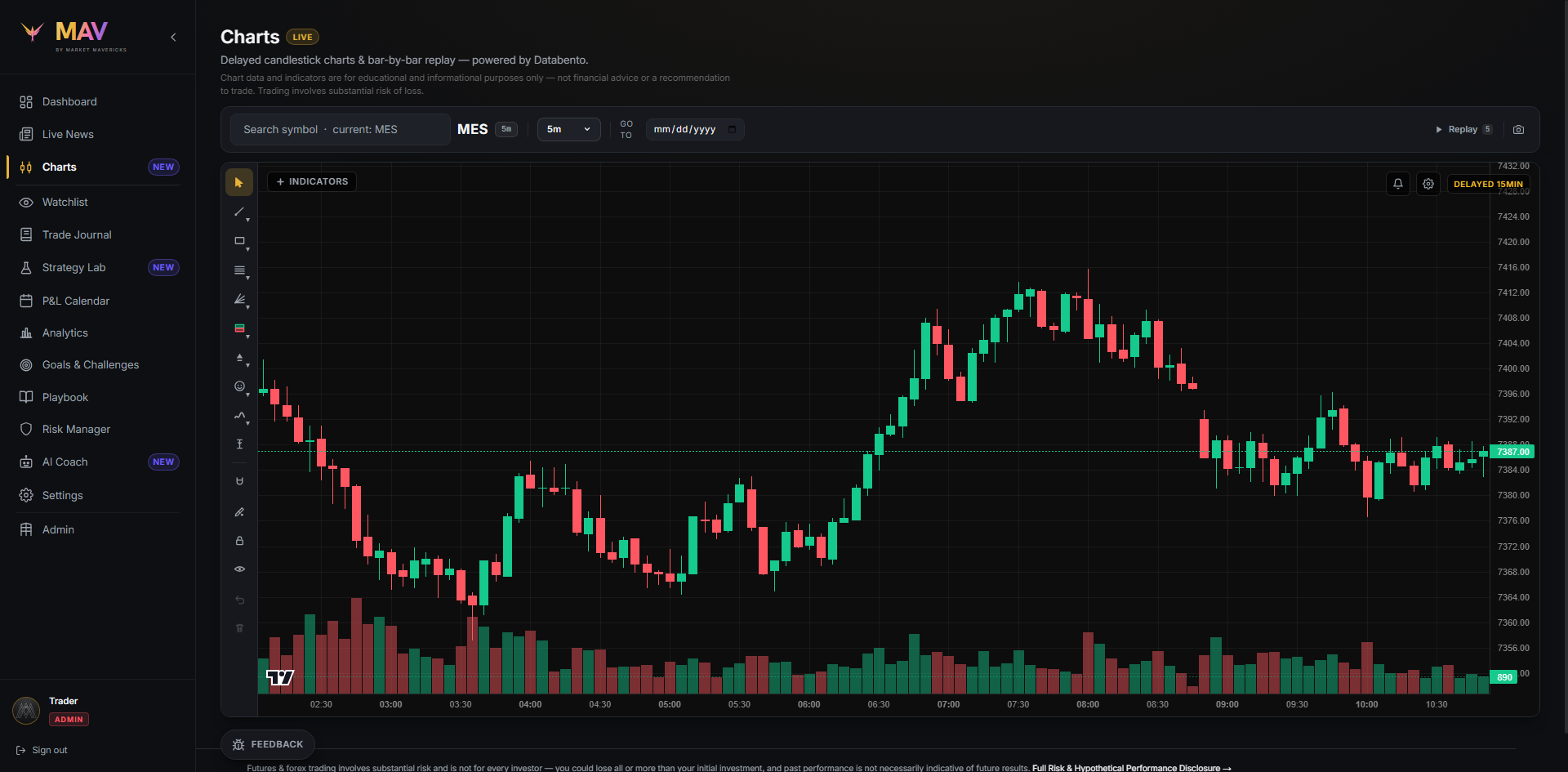
Task: Click the Playbook book icon
Action: coord(26,397)
